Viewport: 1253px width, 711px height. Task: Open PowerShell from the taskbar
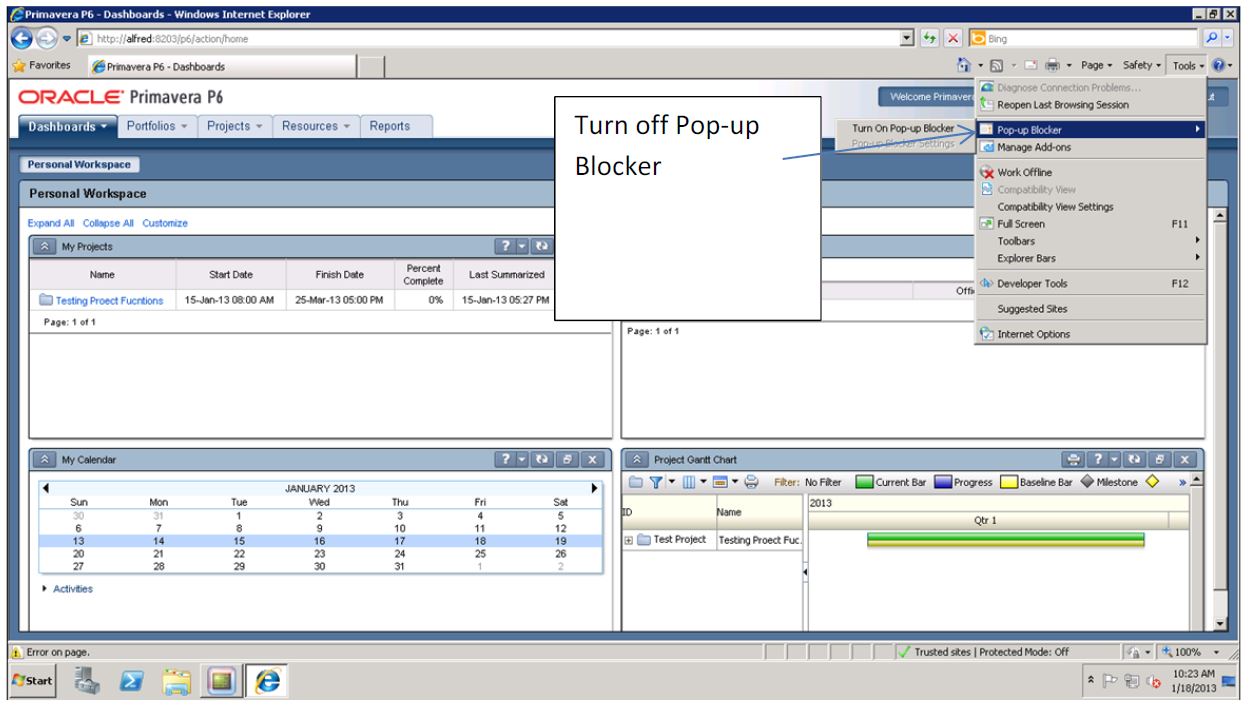[x=133, y=680]
